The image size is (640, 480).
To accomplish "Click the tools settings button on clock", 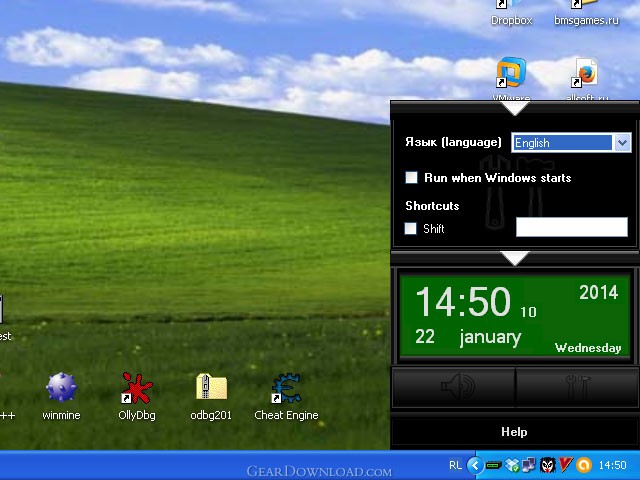I will point(577,386).
